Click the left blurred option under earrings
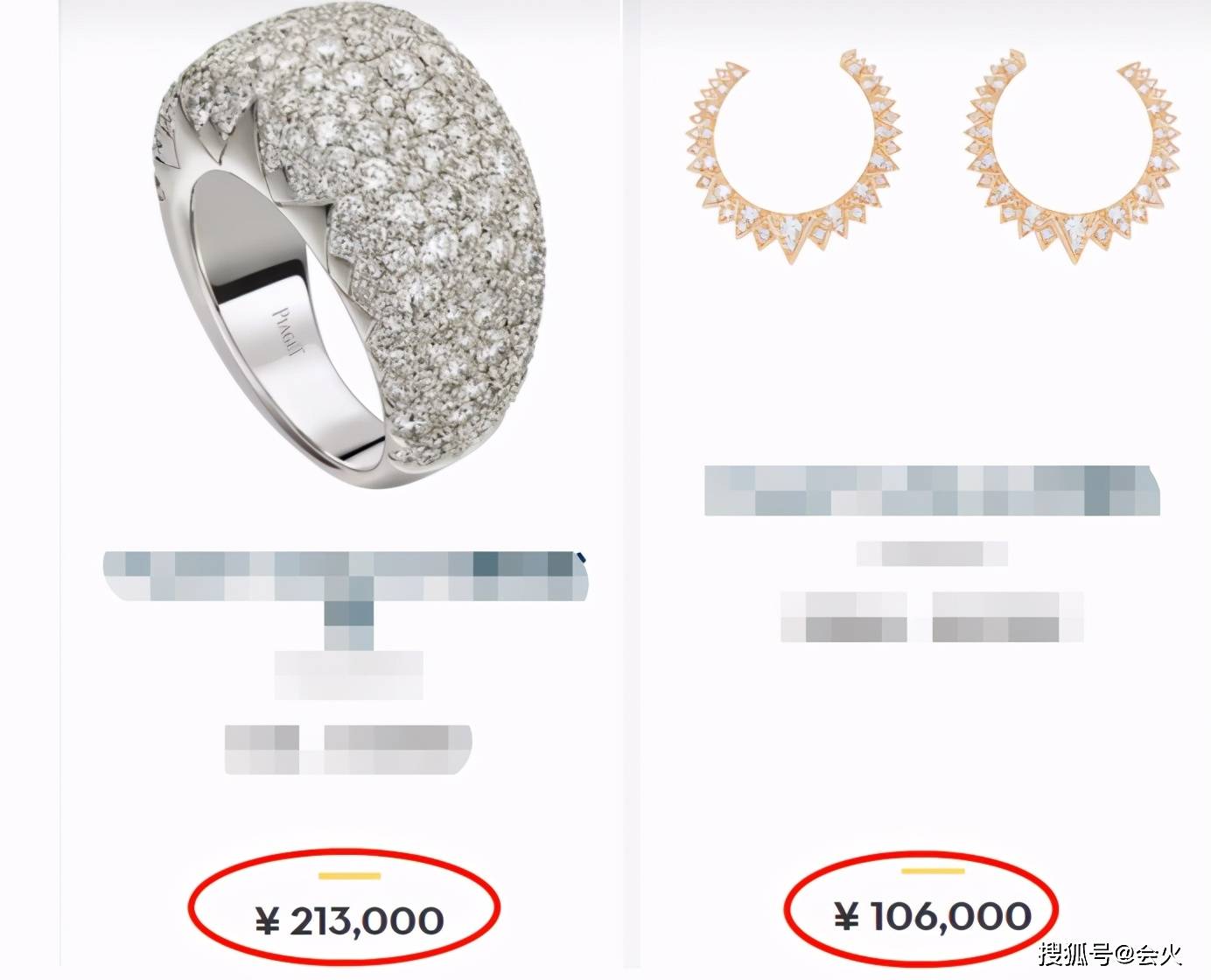This screenshot has height=980, width=1211. tap(843, 617)
